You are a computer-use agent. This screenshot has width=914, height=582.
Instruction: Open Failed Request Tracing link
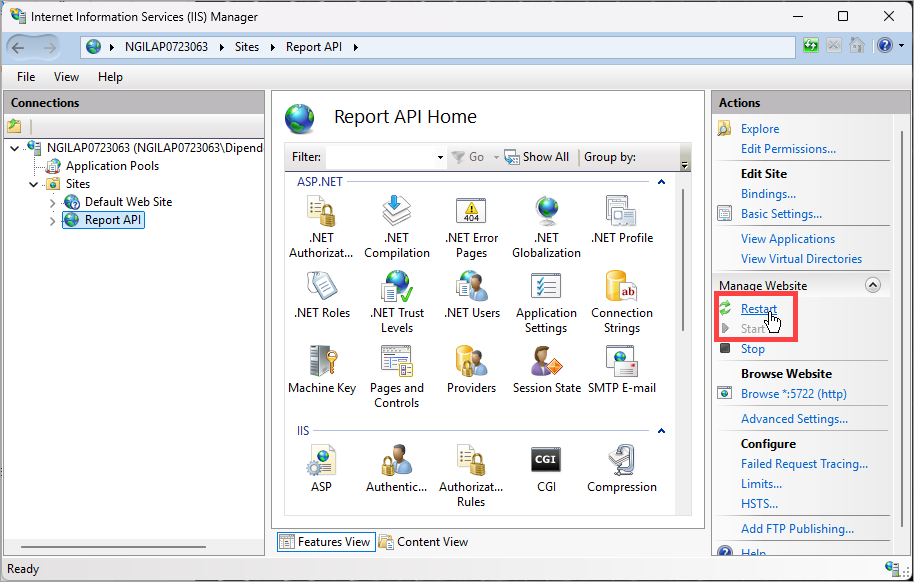point(804,464)
